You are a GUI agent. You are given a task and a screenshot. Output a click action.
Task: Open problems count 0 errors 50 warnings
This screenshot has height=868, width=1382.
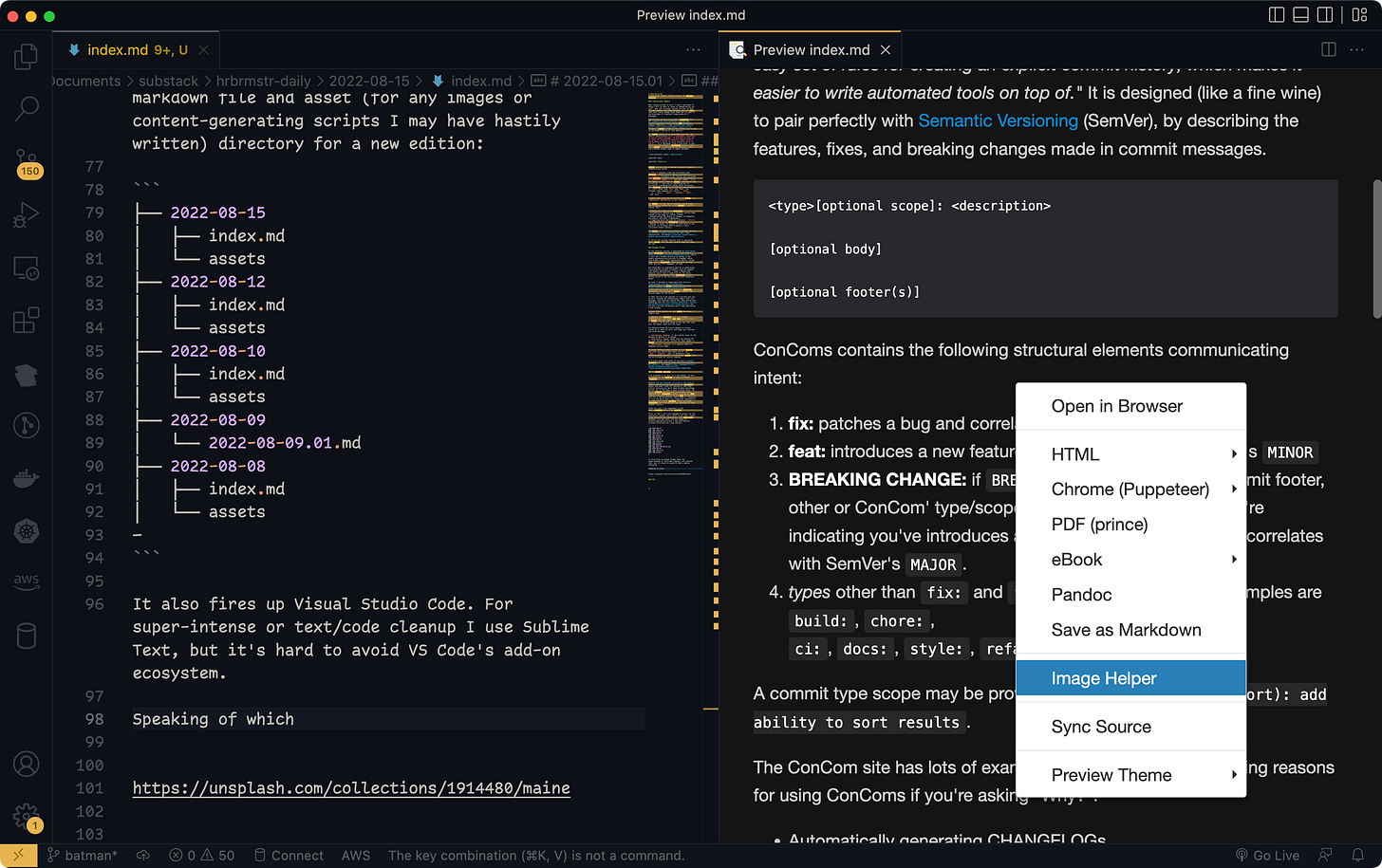(201, 856)
